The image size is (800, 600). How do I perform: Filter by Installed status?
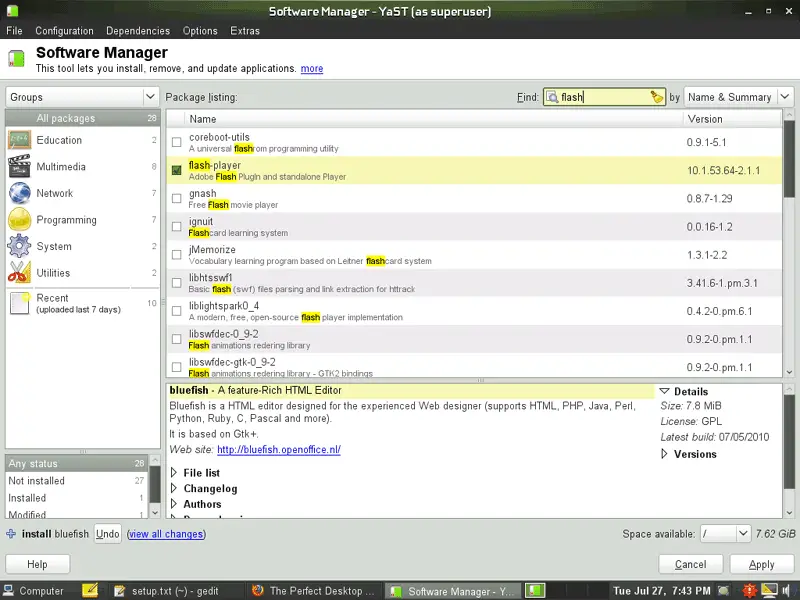pyautogui.click(x=77, y=498)
